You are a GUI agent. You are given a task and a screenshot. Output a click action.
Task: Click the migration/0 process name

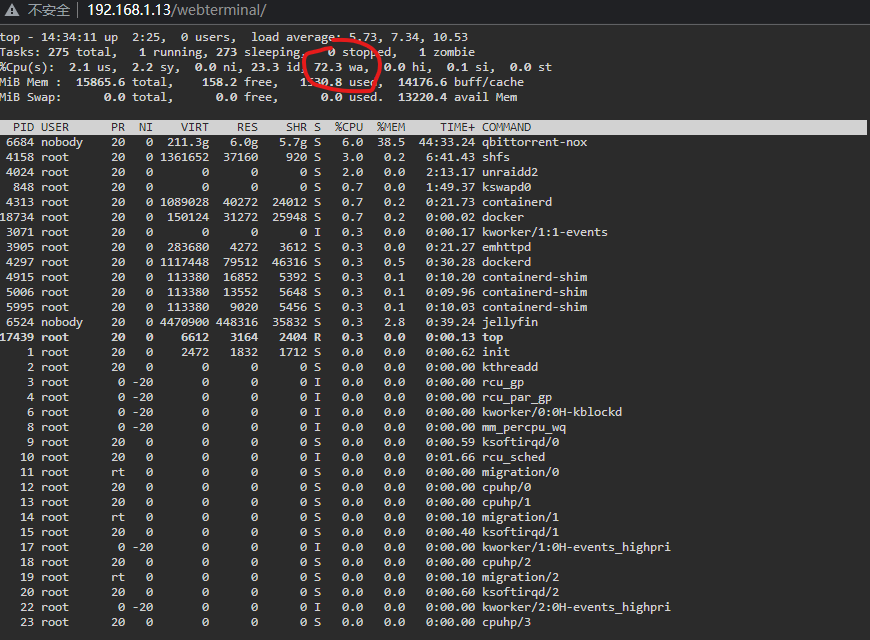pyautogui.click(x=520, y=472)
